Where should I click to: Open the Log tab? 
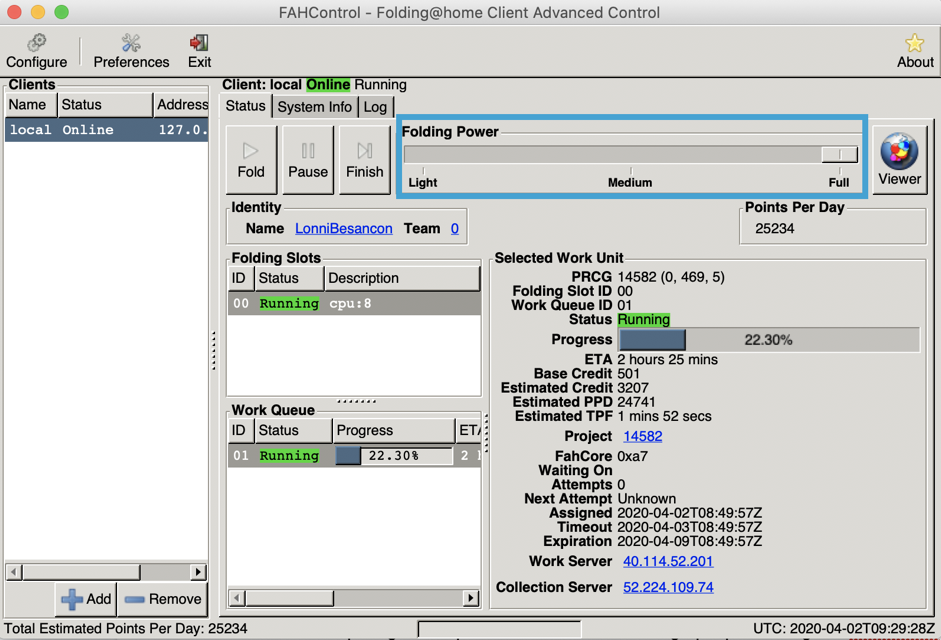[375, 107]
